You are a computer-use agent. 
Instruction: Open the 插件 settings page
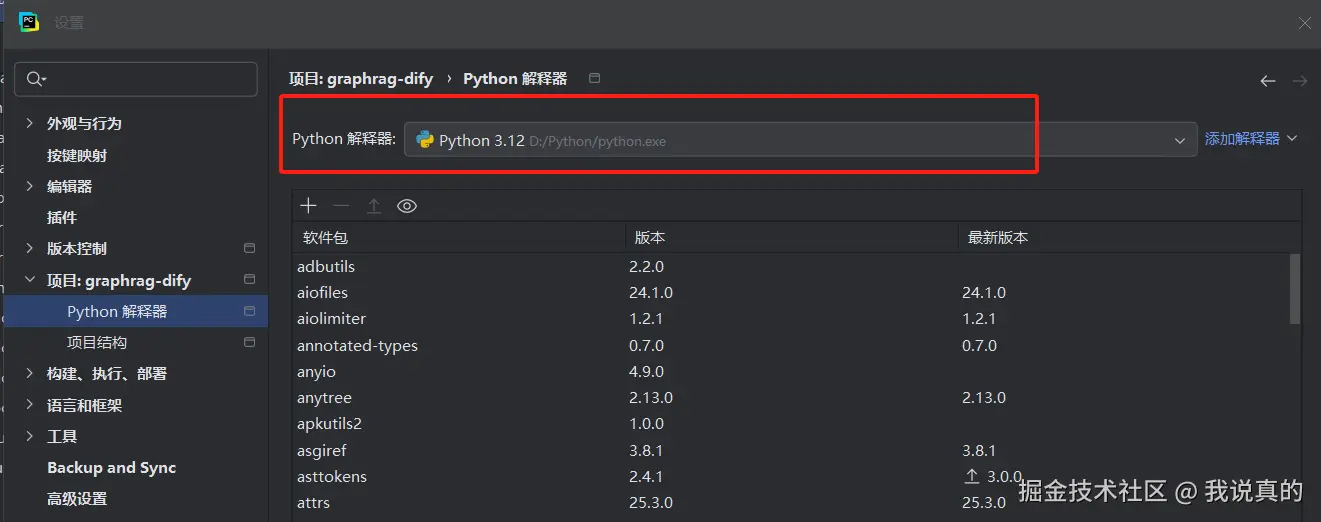[x=62, y=217]
